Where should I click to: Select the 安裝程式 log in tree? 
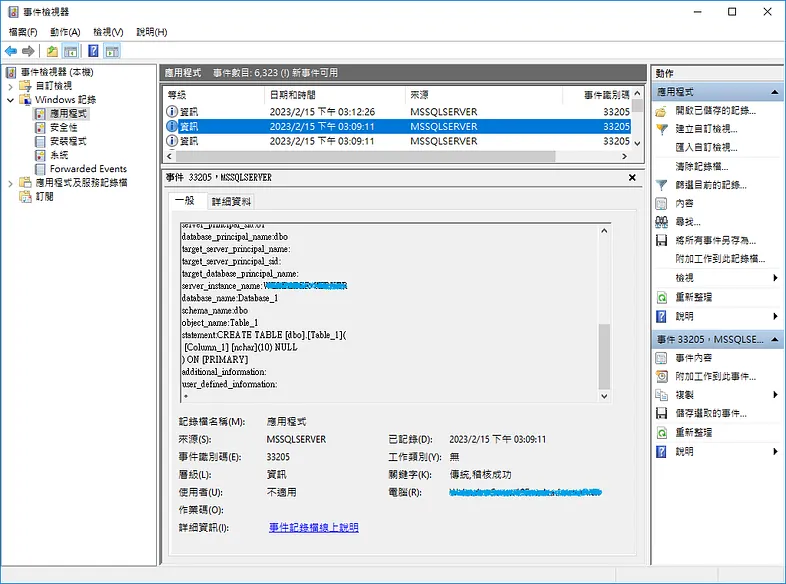tap(68, 141)
